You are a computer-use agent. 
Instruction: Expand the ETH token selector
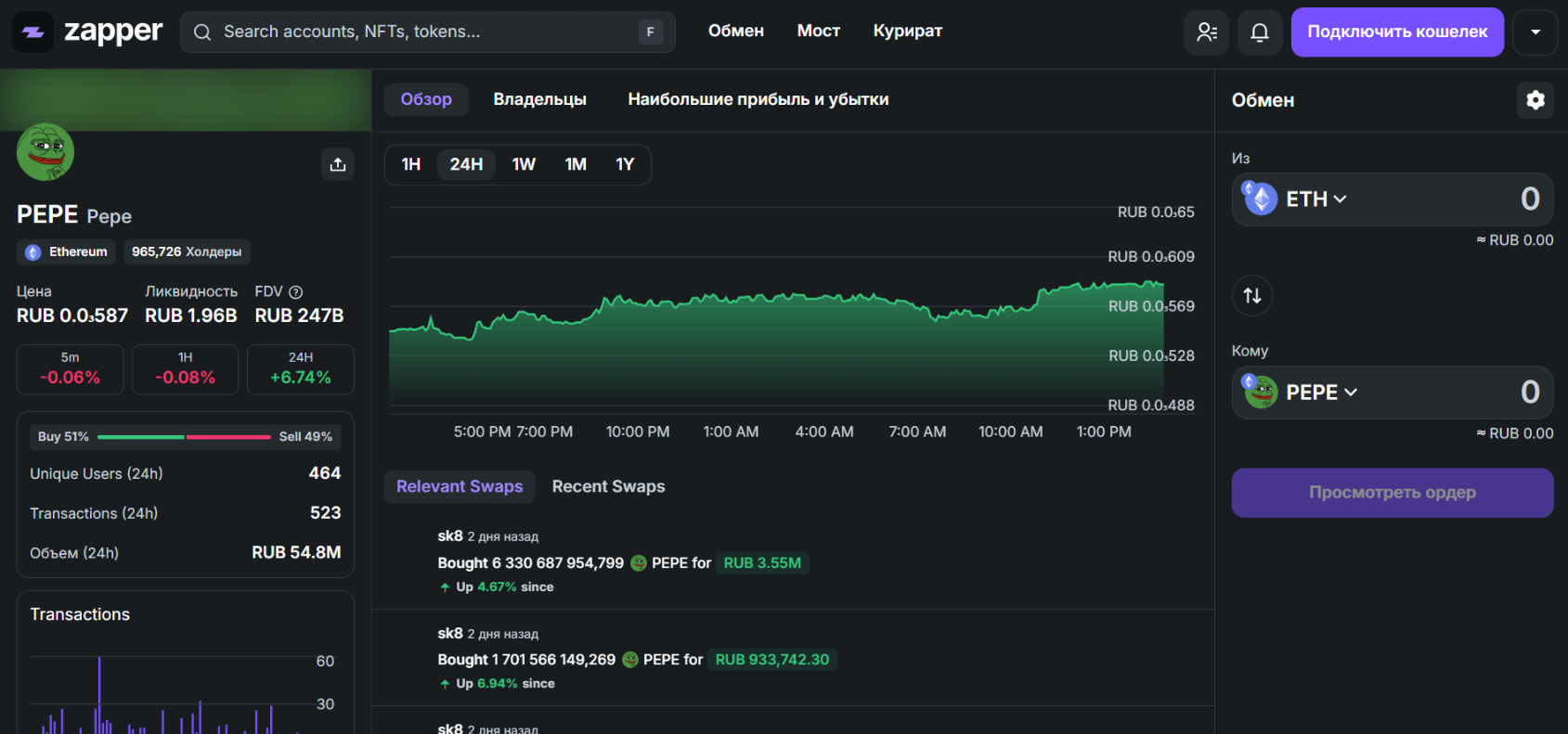(x=1315, y=200)
